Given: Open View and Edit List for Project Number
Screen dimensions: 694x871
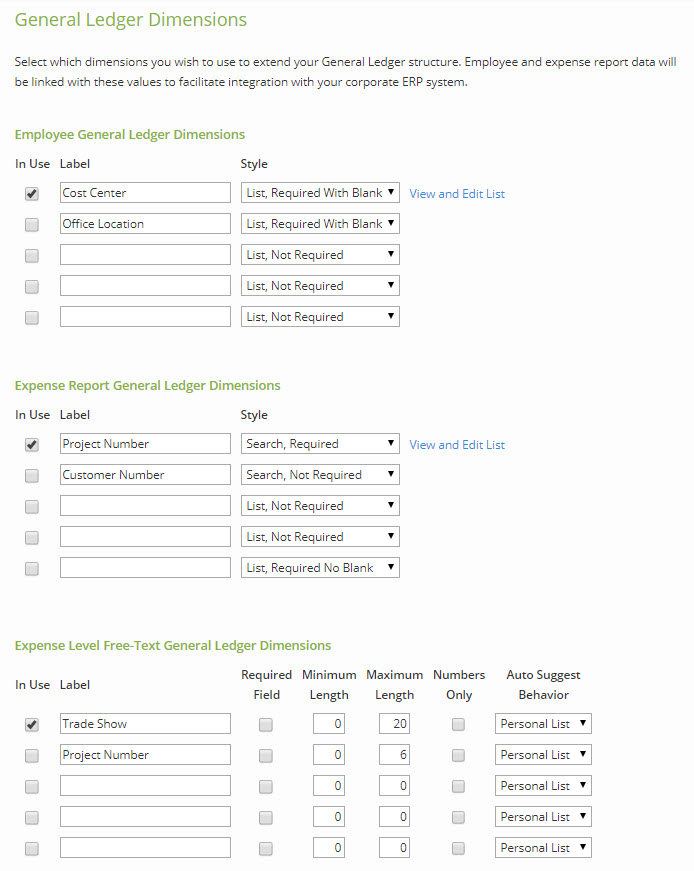Looking at the screenshot, I should 457,445.
